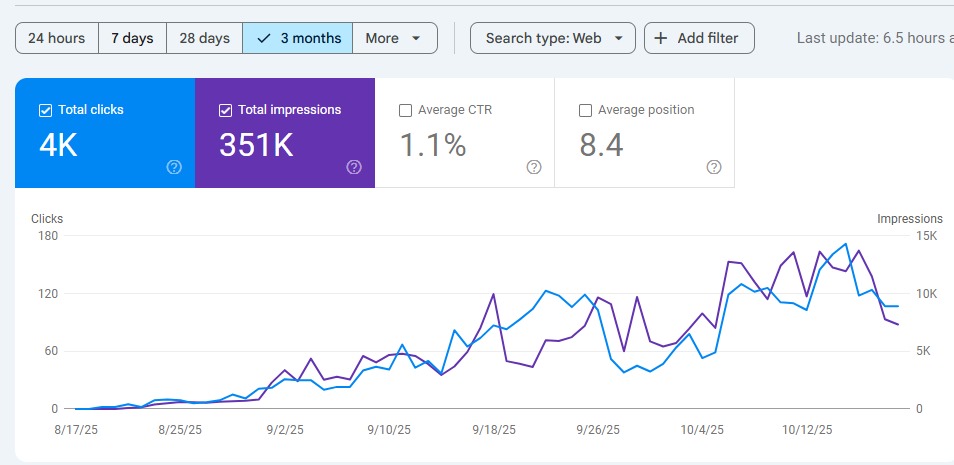This screenshot has height=465, width=954.
Task: Switch to the 7 days range
Action: [x=132, y=39]
